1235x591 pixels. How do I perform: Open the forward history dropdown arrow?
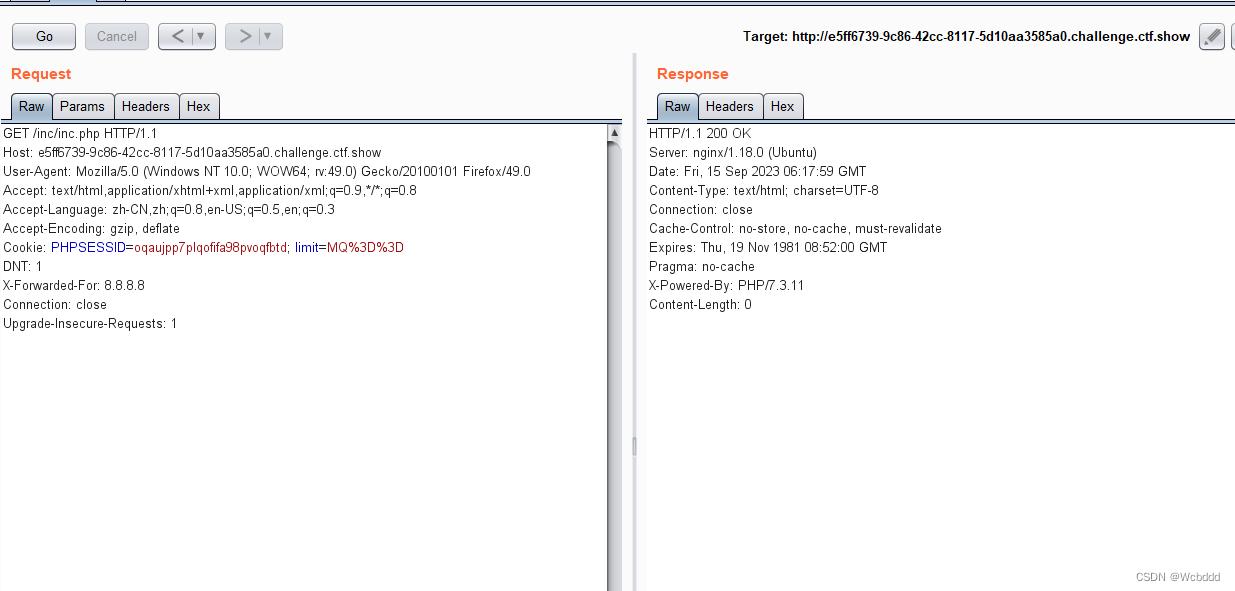pos(268,37)
